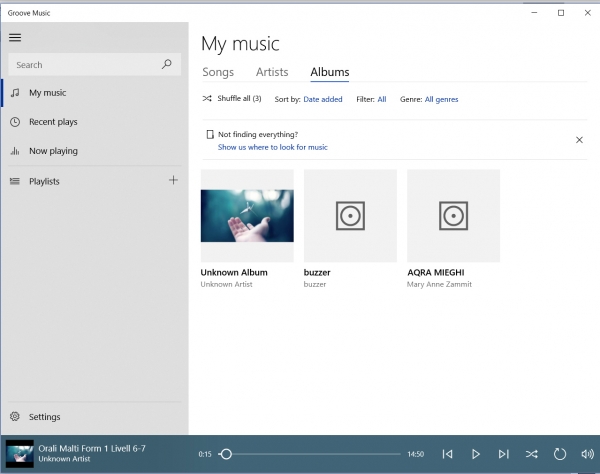Click the search magnifier icon
This screenshot has height=474, width=600.
(x=166, y=64)
